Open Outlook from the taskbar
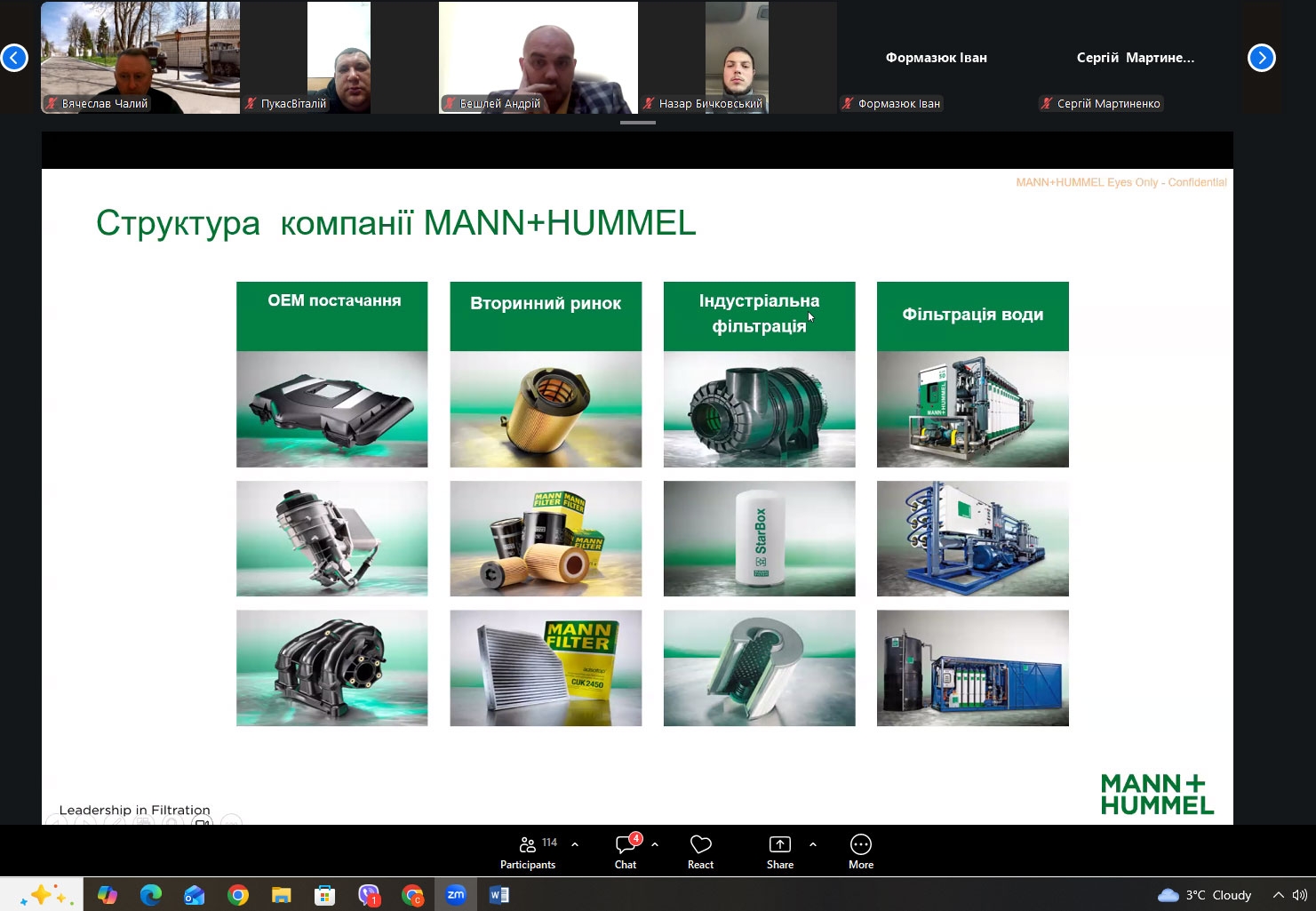This screenshot has height=911, width=1316. click(195, 895)
